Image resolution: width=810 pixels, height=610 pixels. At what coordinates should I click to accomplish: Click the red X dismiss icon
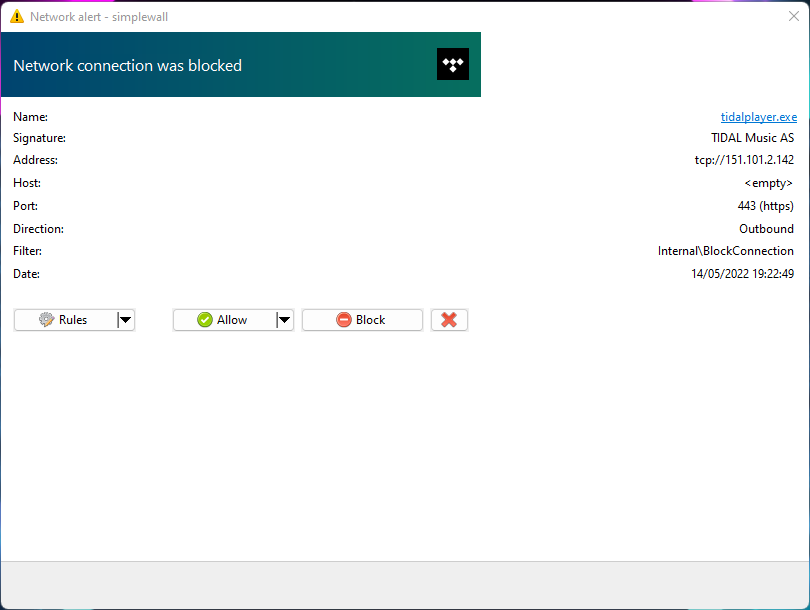449,319
